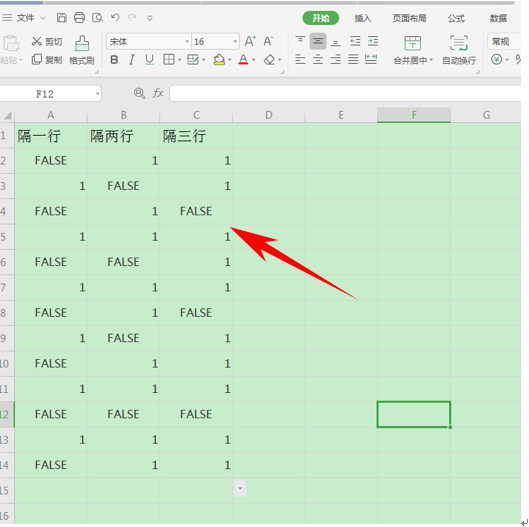Image resolution: width=529 pixels, height=527 pixels.
Task: Click the clear format eraser icon
Action: click(269, 60)
